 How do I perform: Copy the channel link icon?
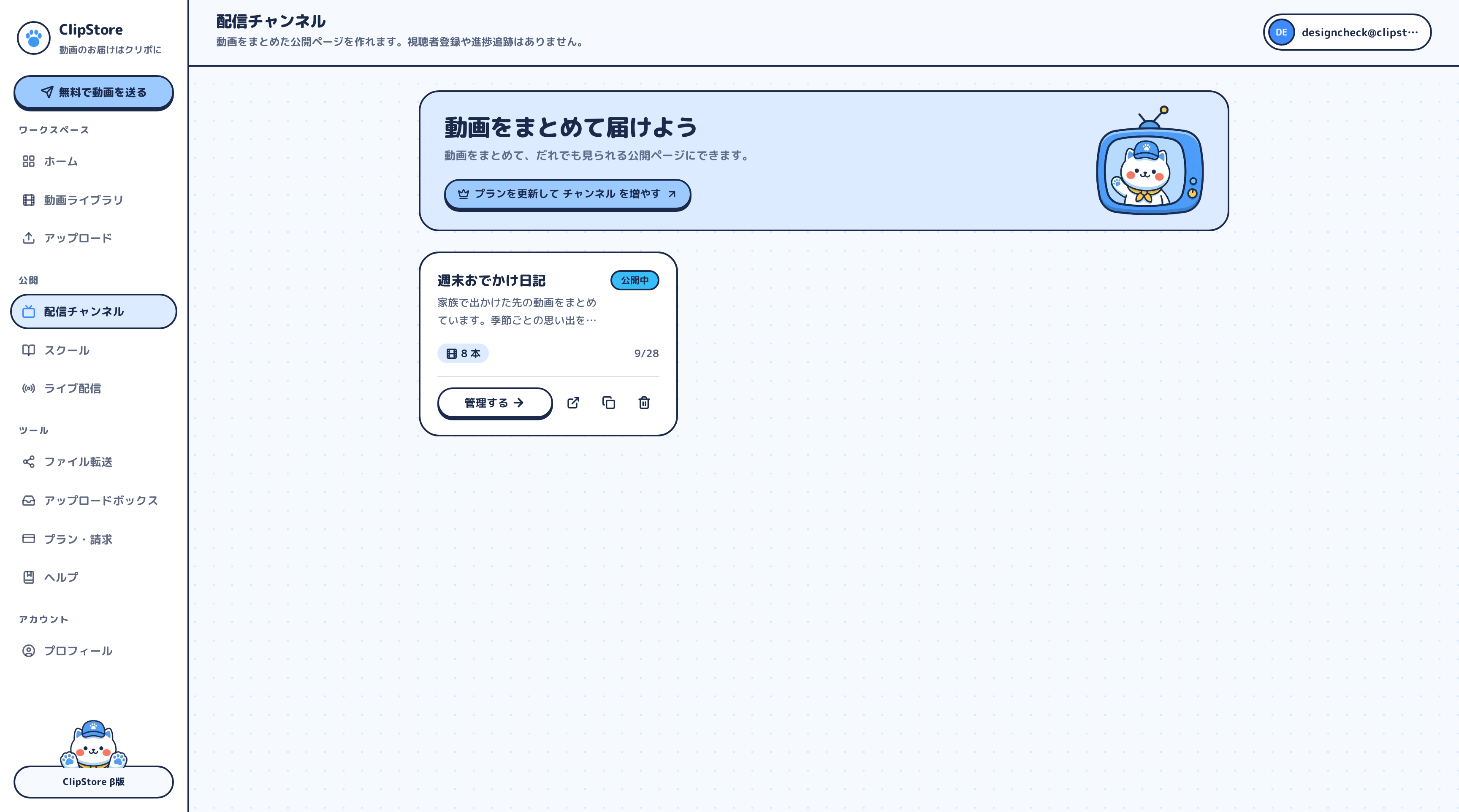(x=609, y=403)
